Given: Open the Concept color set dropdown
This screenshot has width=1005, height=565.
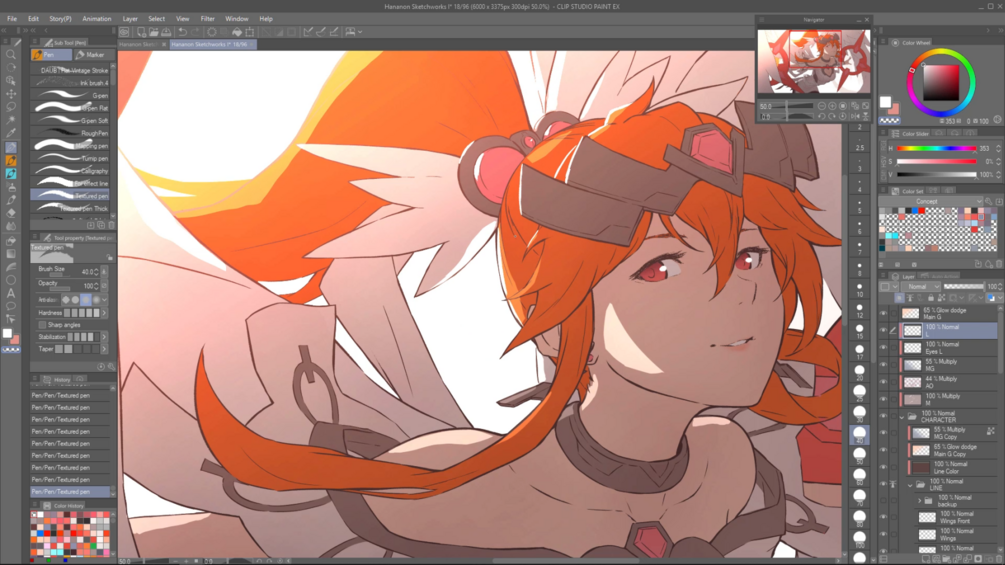Looking at the screenshot, I should point(931,201).
